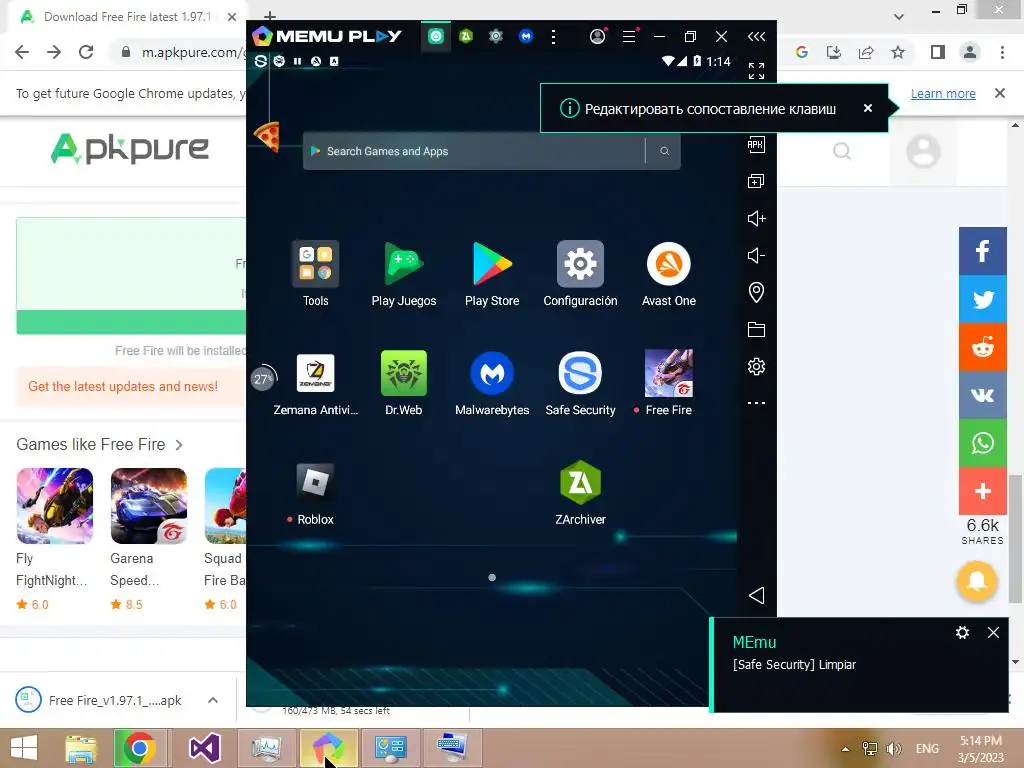Close the MEmu Safe Security notification

click(993, 632)
